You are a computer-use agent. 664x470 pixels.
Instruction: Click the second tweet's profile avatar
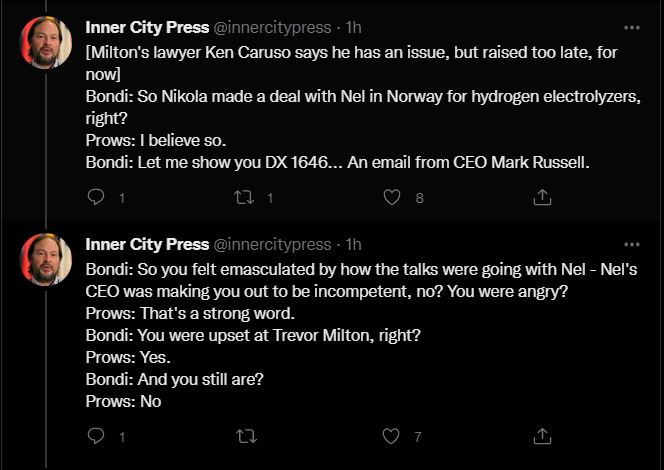tap(47, 259)
